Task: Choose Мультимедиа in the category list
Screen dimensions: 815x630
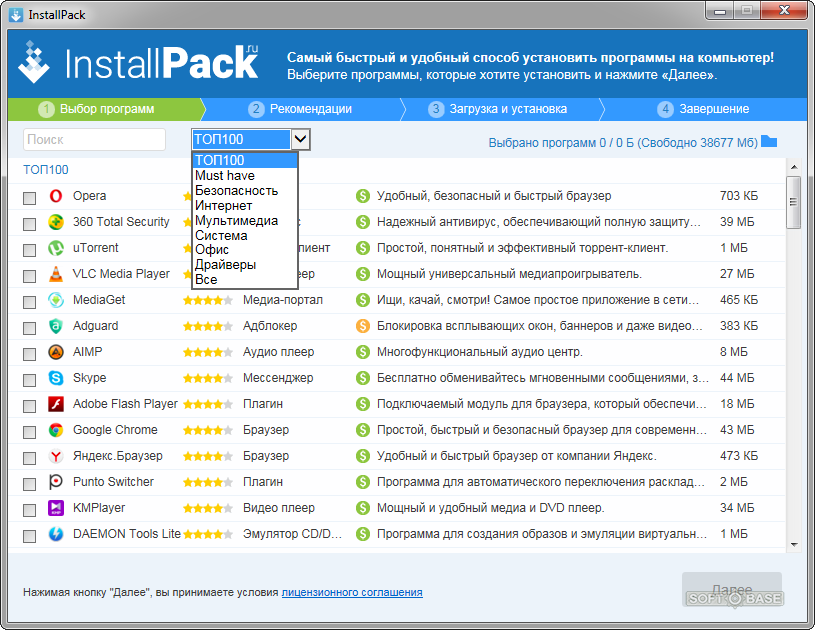Action: click(236, 220)
